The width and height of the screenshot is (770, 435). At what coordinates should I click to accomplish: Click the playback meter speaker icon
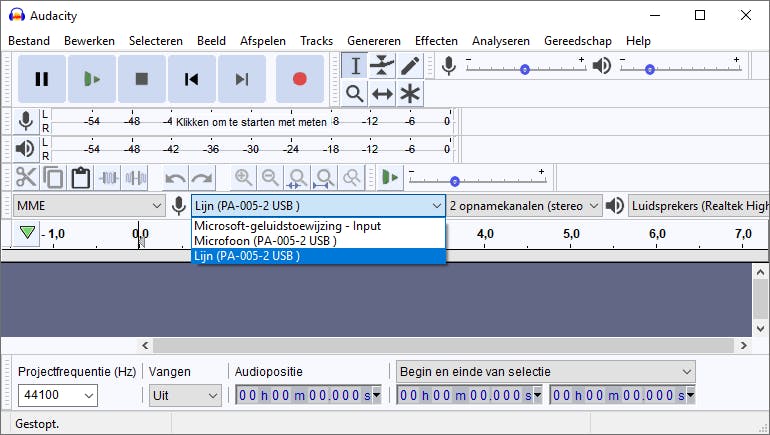pyautogui.click(x=26, y=149)
